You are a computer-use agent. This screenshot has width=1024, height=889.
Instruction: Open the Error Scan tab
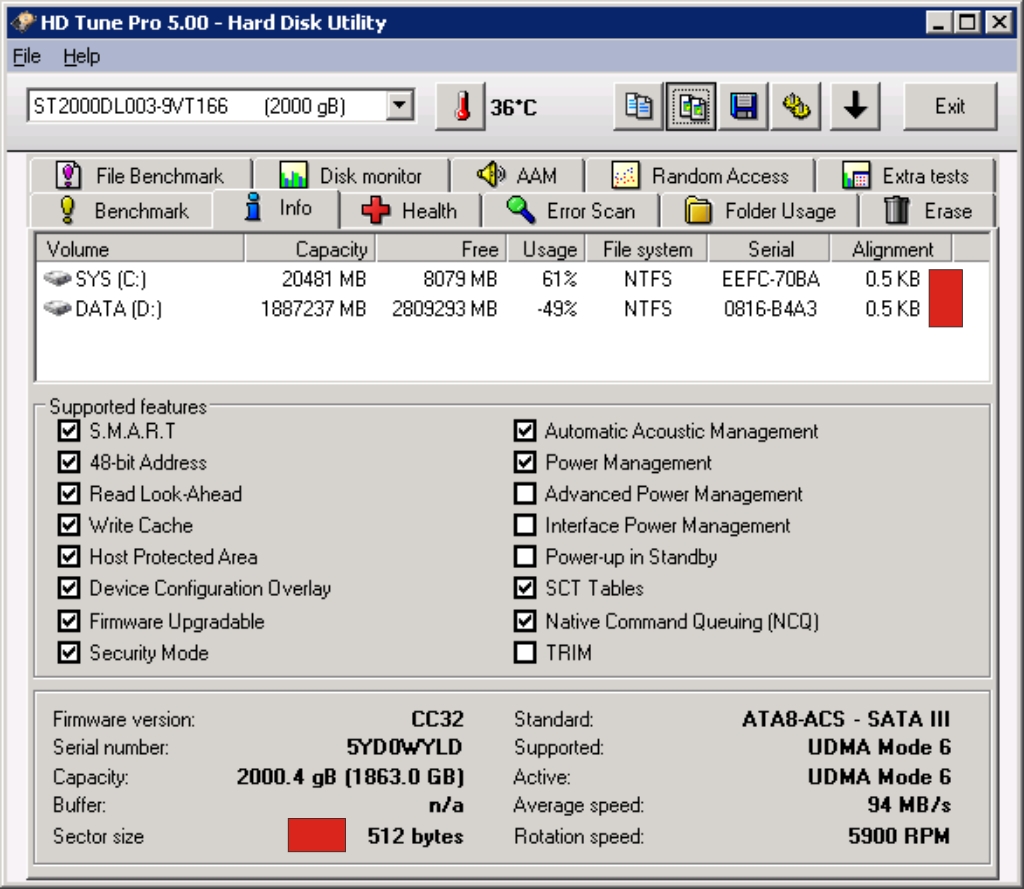(571, 210)
